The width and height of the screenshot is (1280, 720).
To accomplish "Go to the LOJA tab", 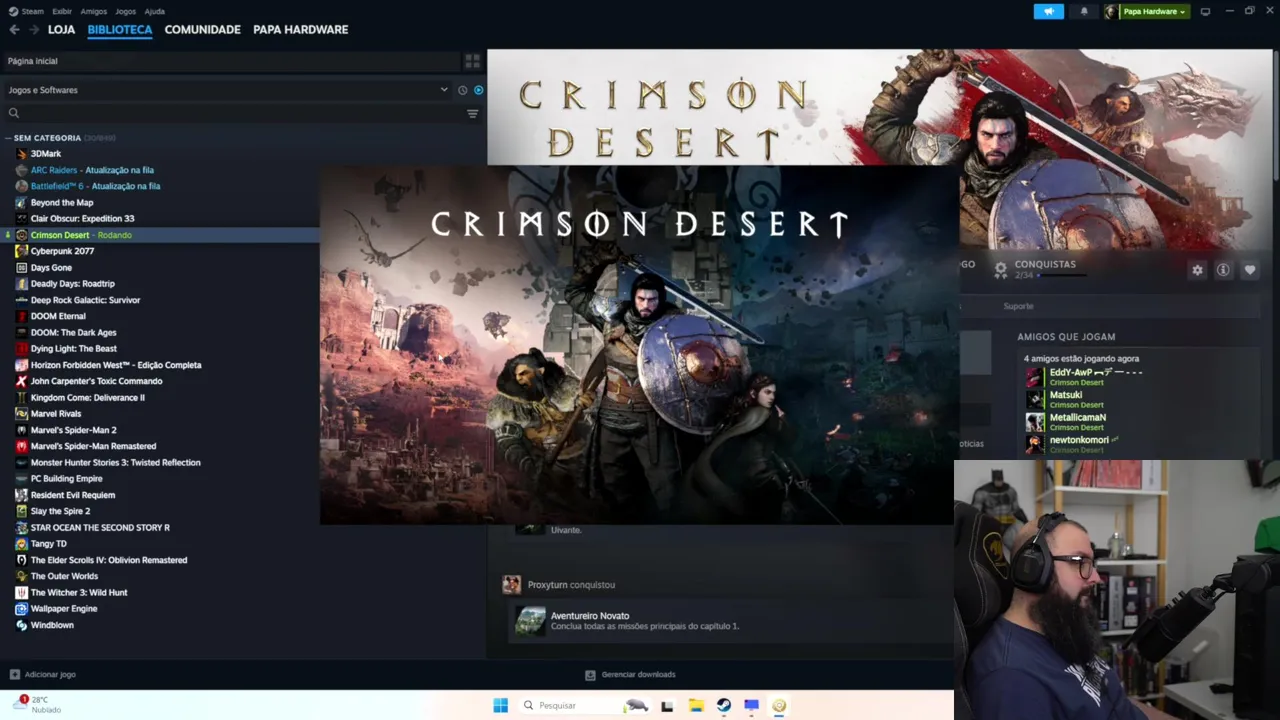I will (62, 30).
